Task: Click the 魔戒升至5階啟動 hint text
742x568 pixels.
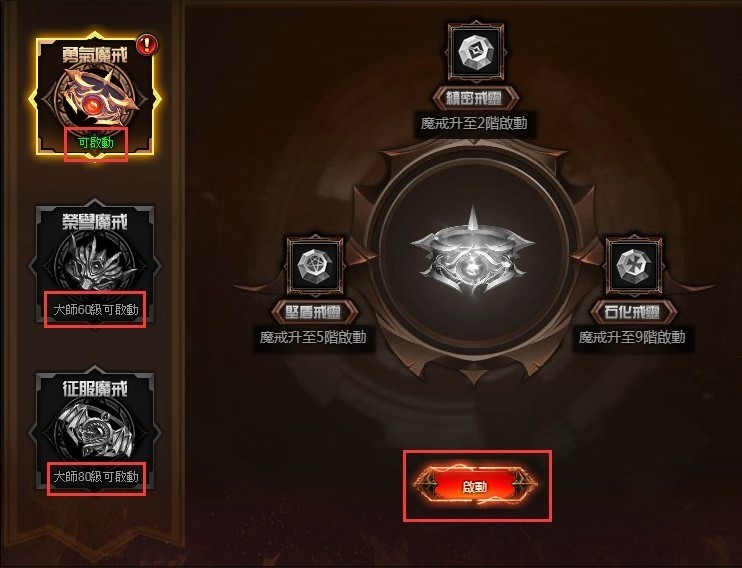Action: pyautogui.click(x=313, y=337)
